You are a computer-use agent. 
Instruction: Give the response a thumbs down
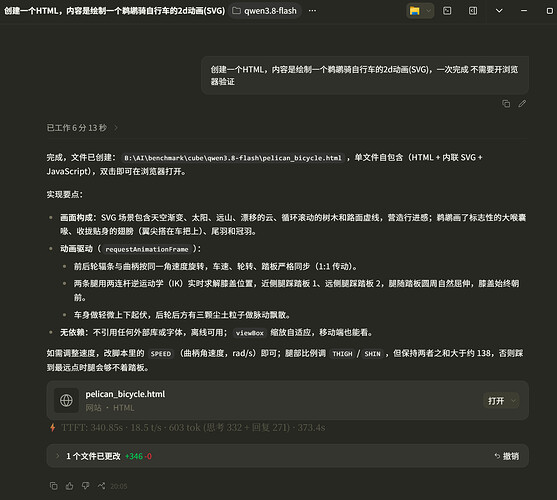pos(86,486)
